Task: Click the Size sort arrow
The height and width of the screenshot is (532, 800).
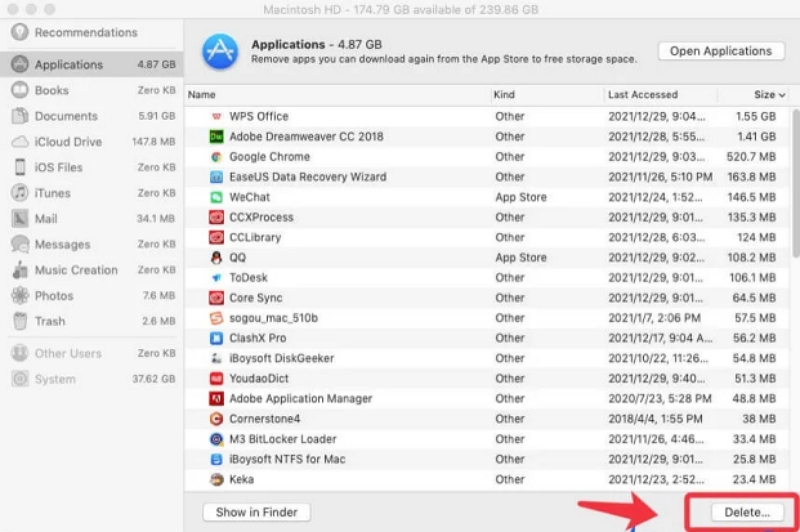Action: coord(782,95)
